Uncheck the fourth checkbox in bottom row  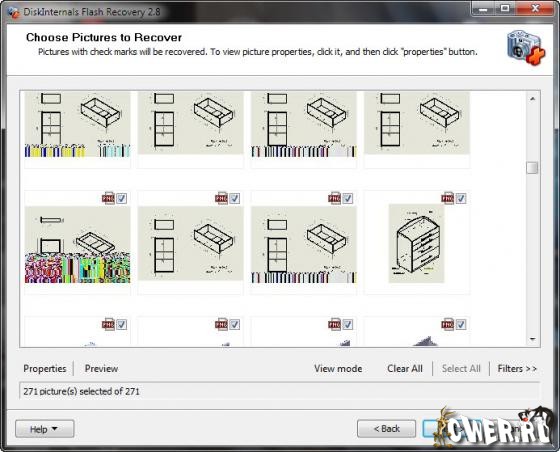point(461,325)
